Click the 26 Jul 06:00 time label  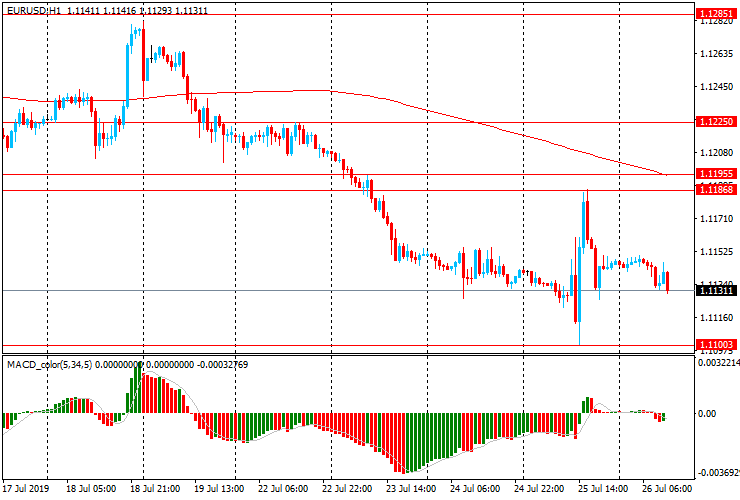666,488
